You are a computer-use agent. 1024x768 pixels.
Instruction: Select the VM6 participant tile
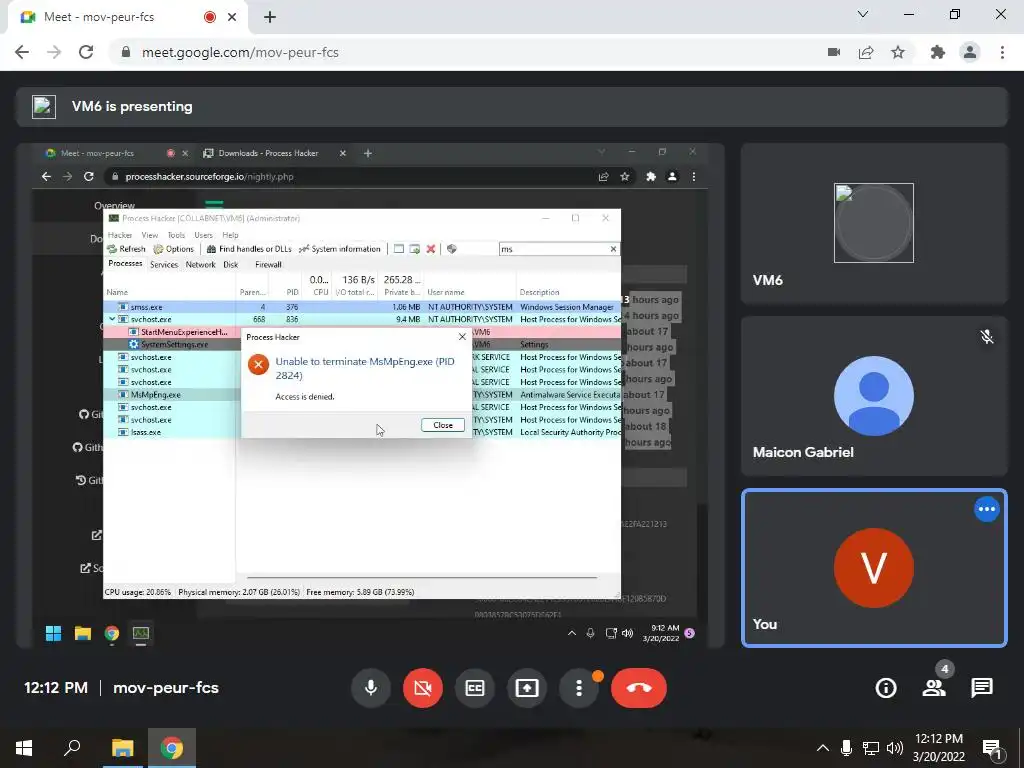874,223
